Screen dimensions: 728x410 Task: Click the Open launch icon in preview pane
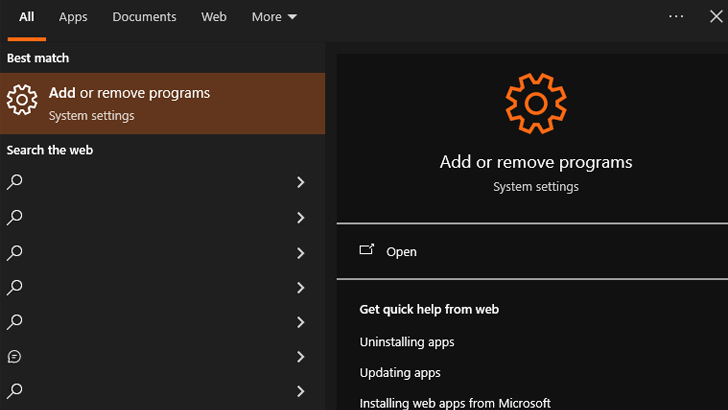366,250
